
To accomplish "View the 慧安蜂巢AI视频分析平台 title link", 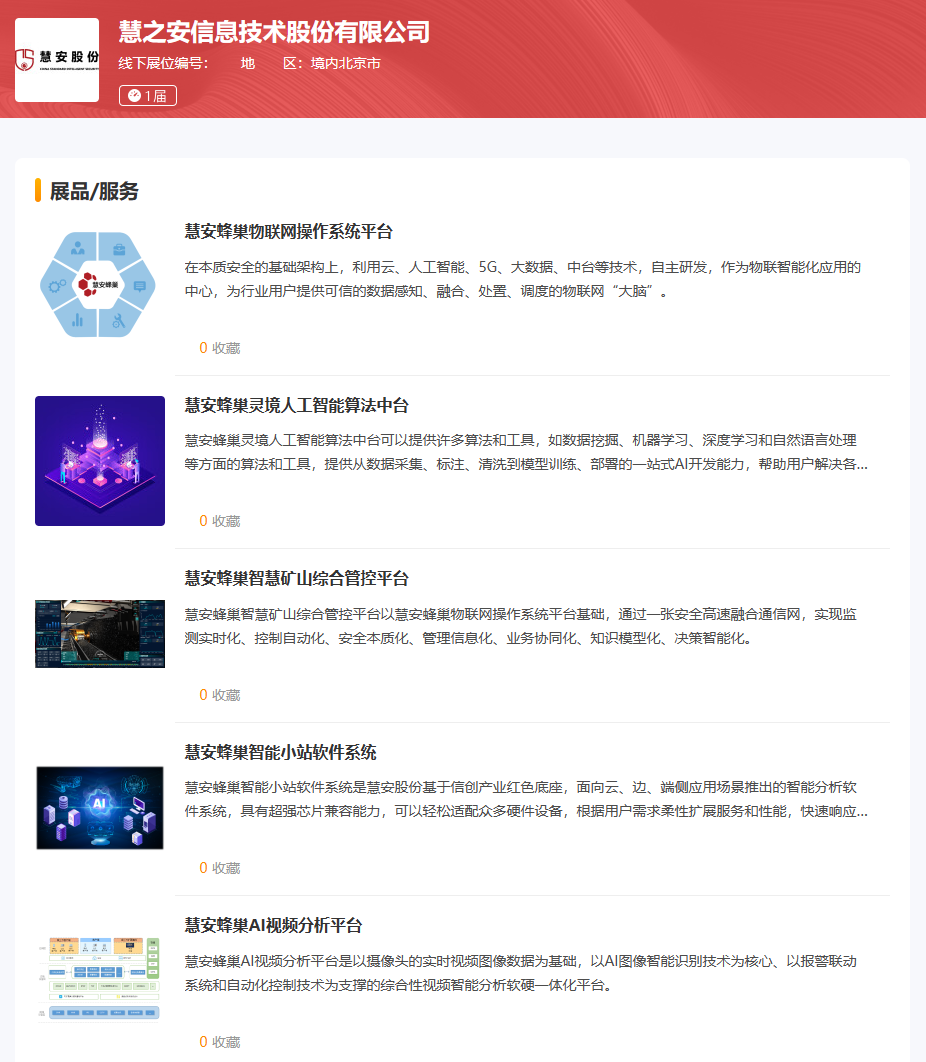I will (x=273, y=925).
